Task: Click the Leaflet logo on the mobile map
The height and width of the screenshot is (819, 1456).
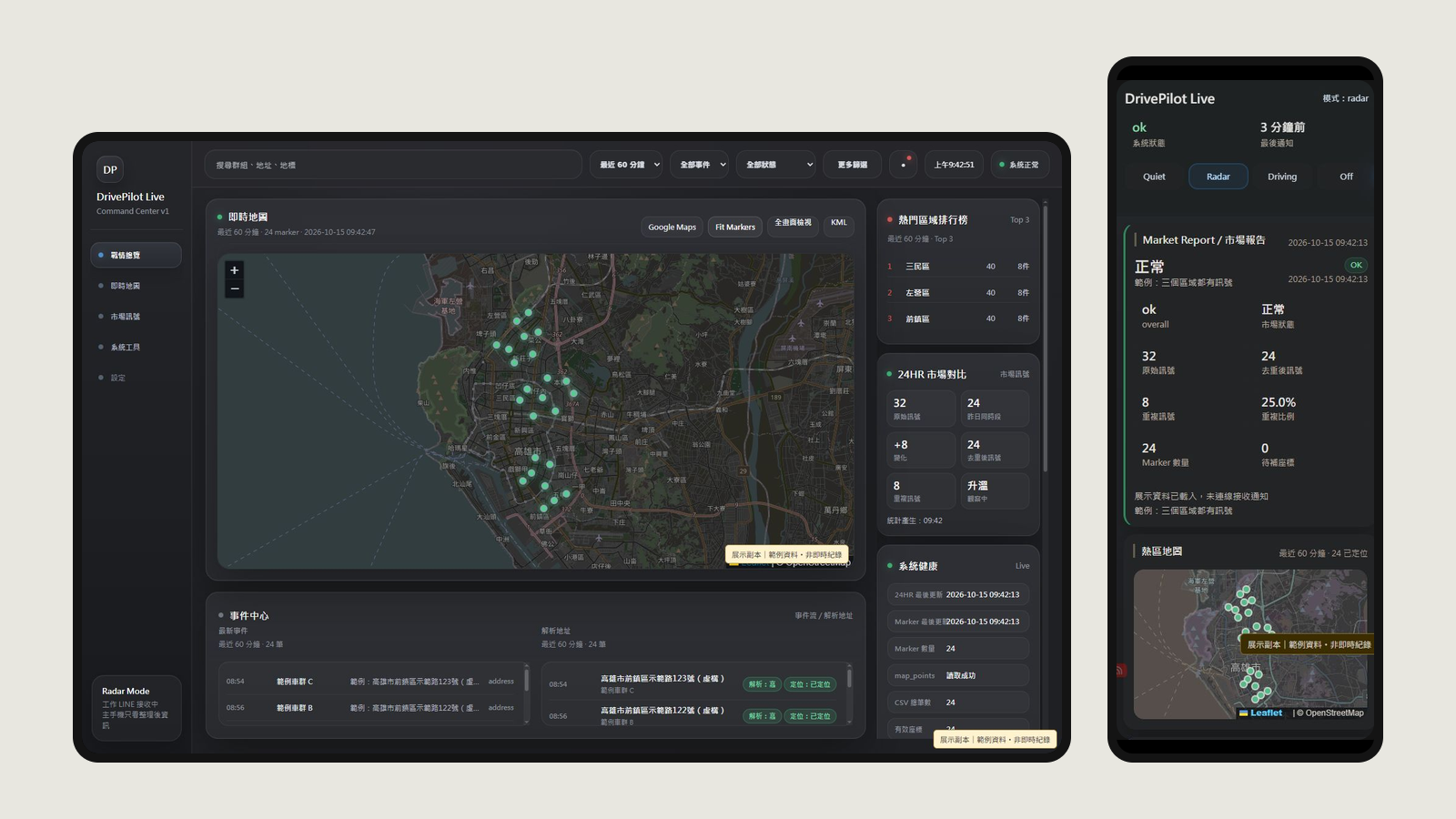Action: pyautogui.click(x=1261, y=713)
